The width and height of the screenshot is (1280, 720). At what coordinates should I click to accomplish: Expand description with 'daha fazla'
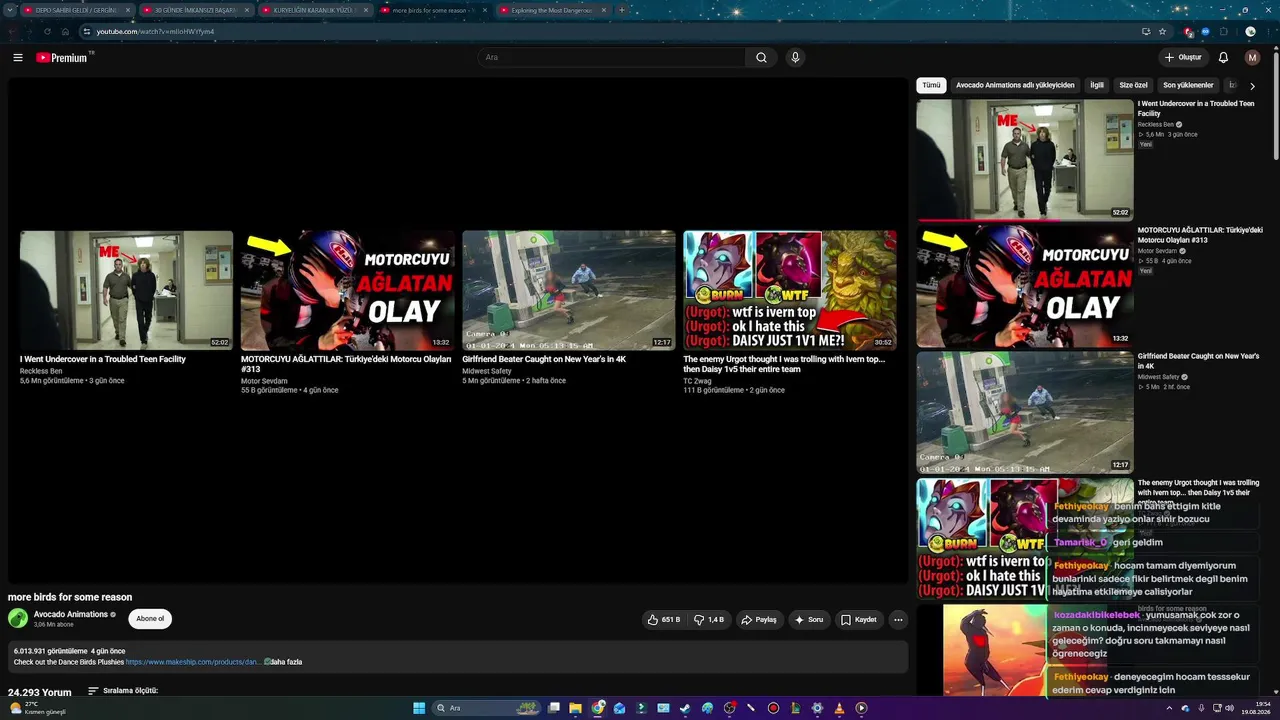286,662
